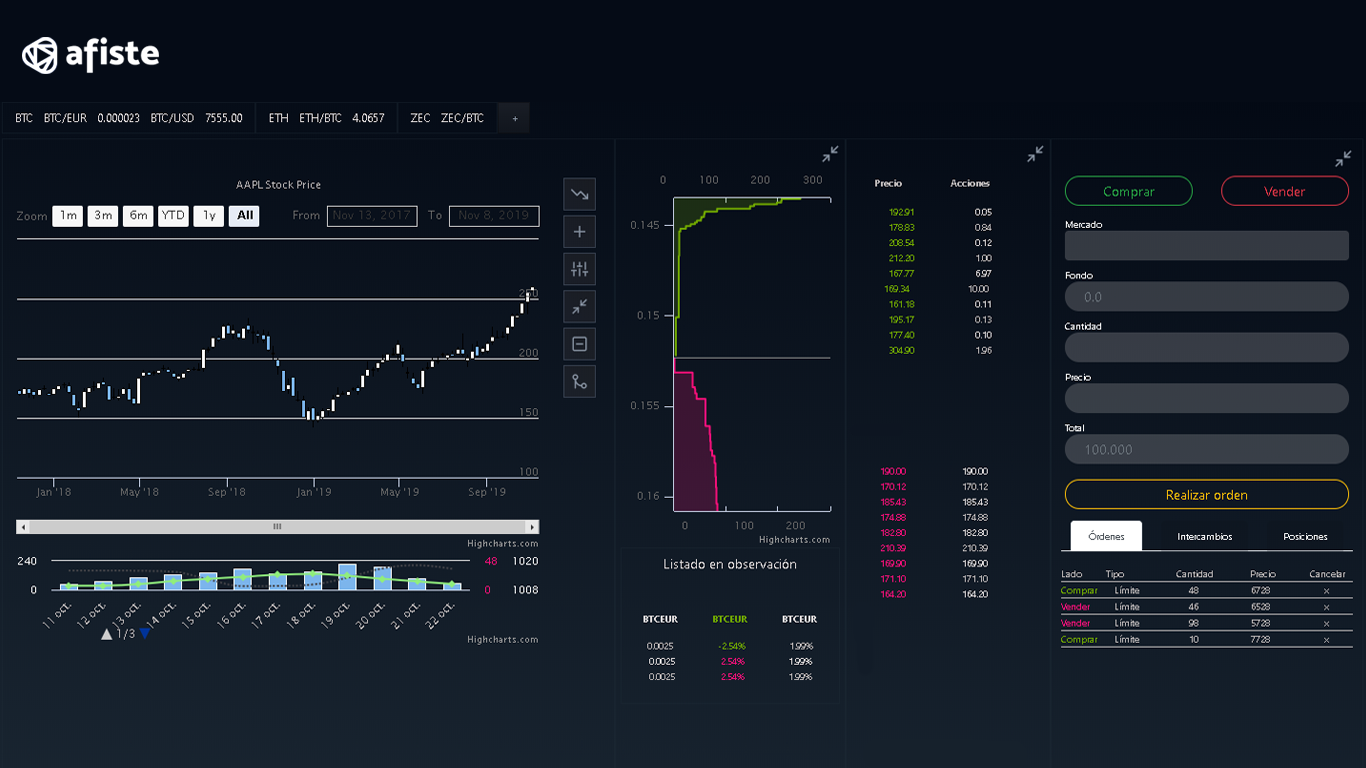1366x768 pixels.
Task: Set chart zoom to YTD
Action: tap(174, 216)
